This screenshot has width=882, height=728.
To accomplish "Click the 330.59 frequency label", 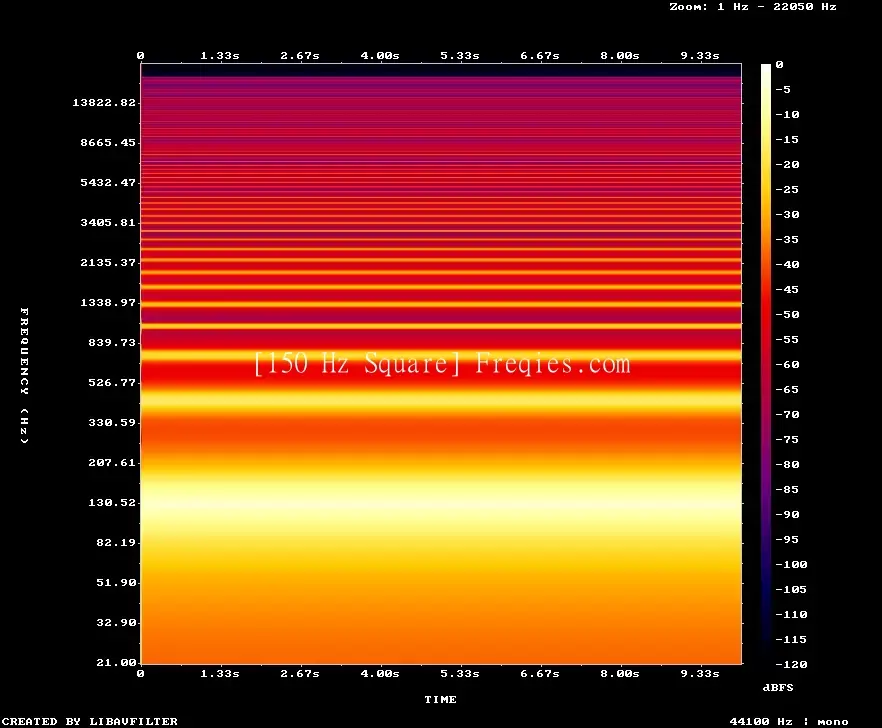I will tap(112, 422).
